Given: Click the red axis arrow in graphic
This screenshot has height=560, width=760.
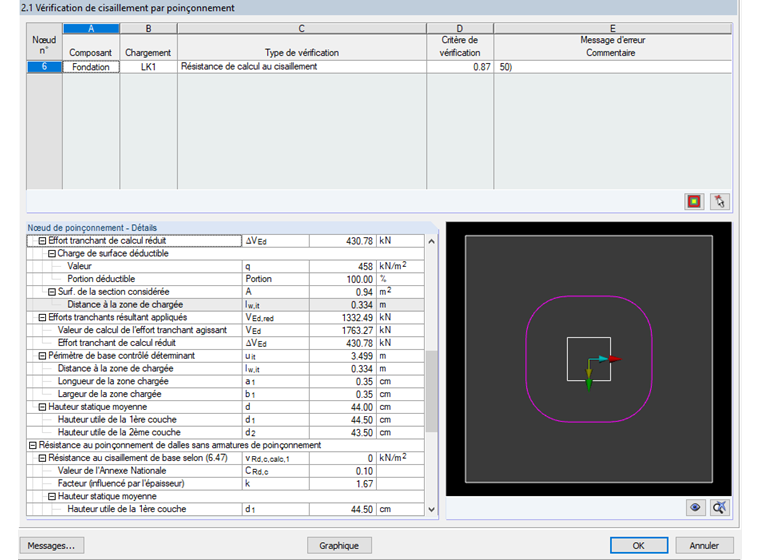Looking at the screenshot, I should click(615, 359).
